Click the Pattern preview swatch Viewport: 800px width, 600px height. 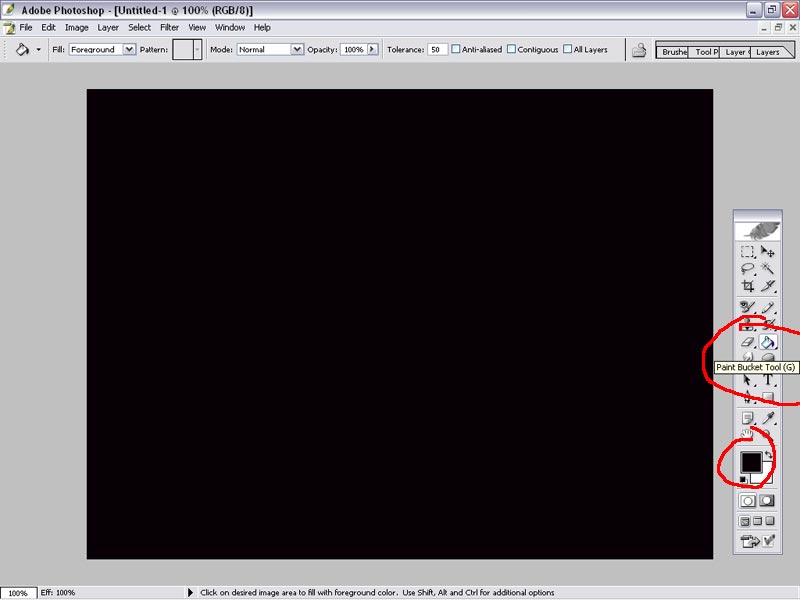(x=183, y=49)
